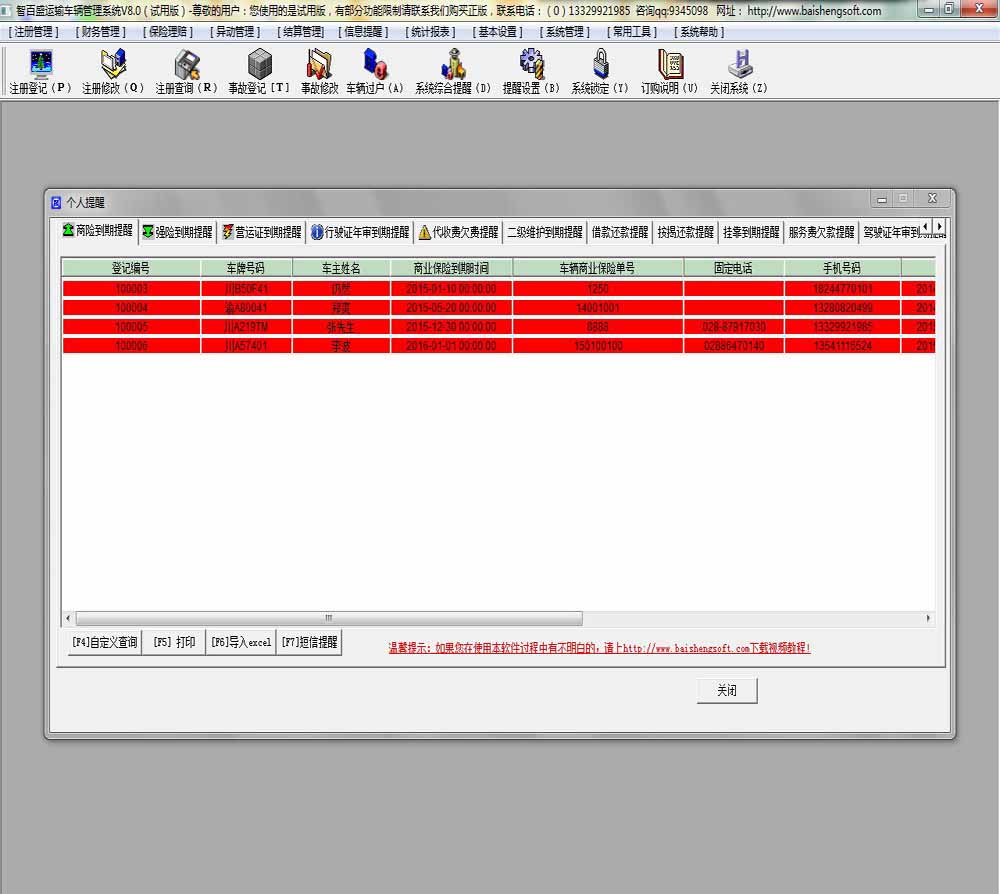Select the row with 登记编号 100006
The image size is (1000, 894).
499,346
